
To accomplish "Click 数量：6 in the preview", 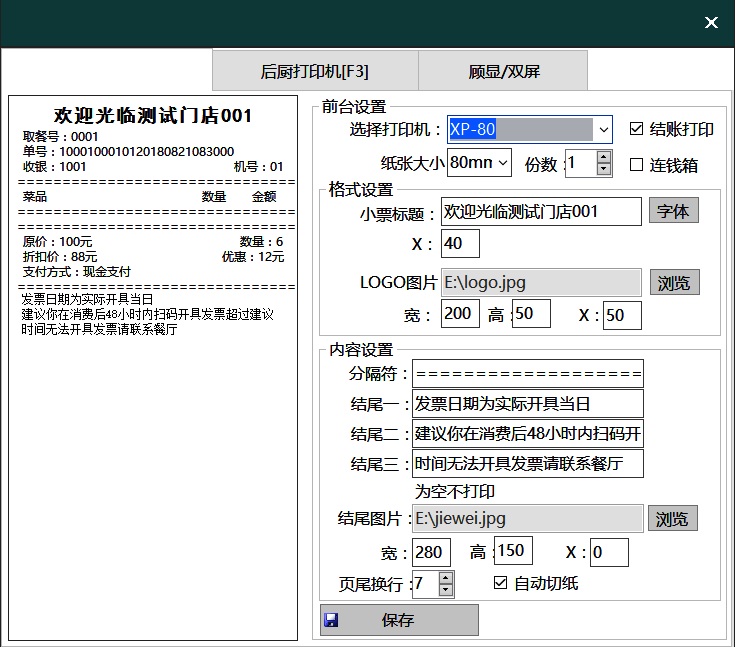I will coord(261,242).
